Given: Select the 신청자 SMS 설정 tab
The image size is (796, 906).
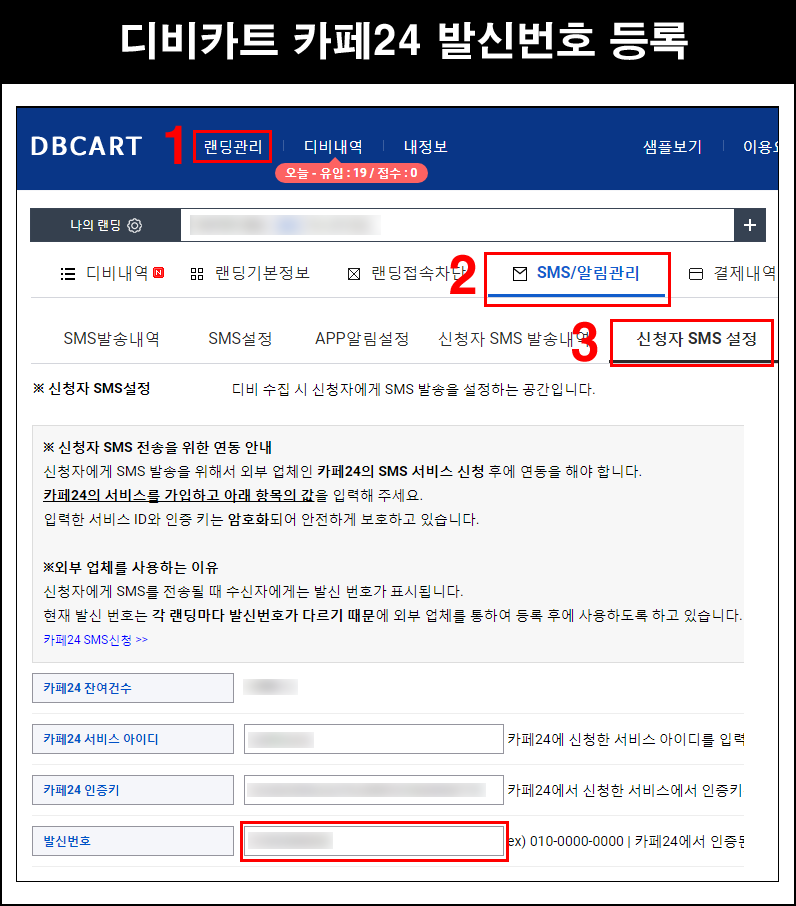Looking at the screenshot, I should pyautogui.click(x=696, y=339).
